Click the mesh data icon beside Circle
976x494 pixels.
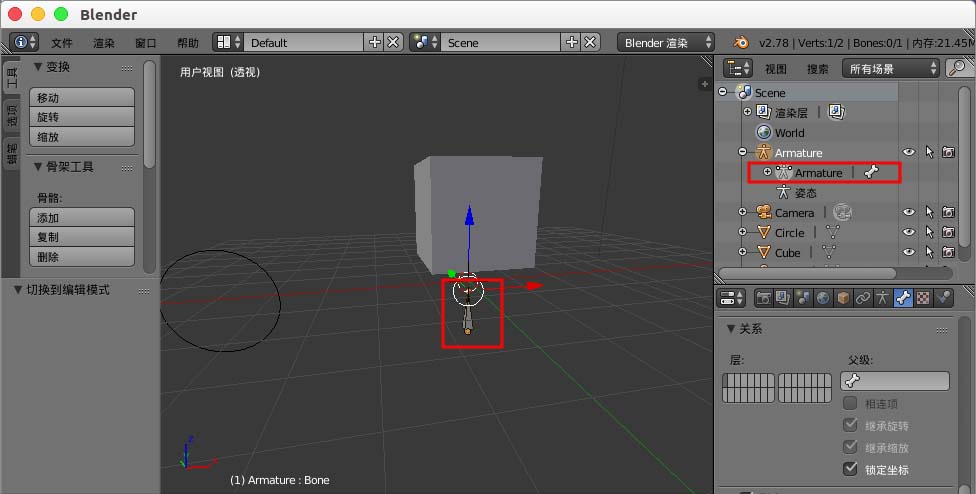point(833,233)
